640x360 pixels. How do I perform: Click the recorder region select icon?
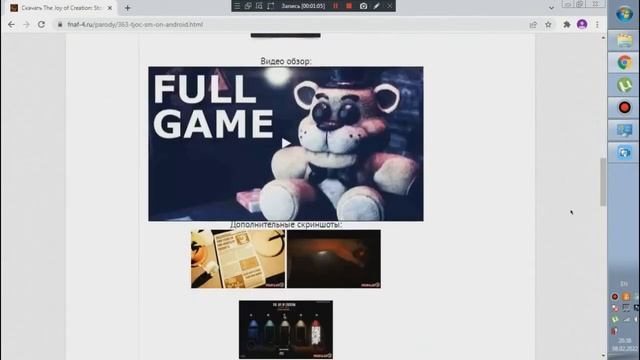pyautogui.click(x=259, y=6)
